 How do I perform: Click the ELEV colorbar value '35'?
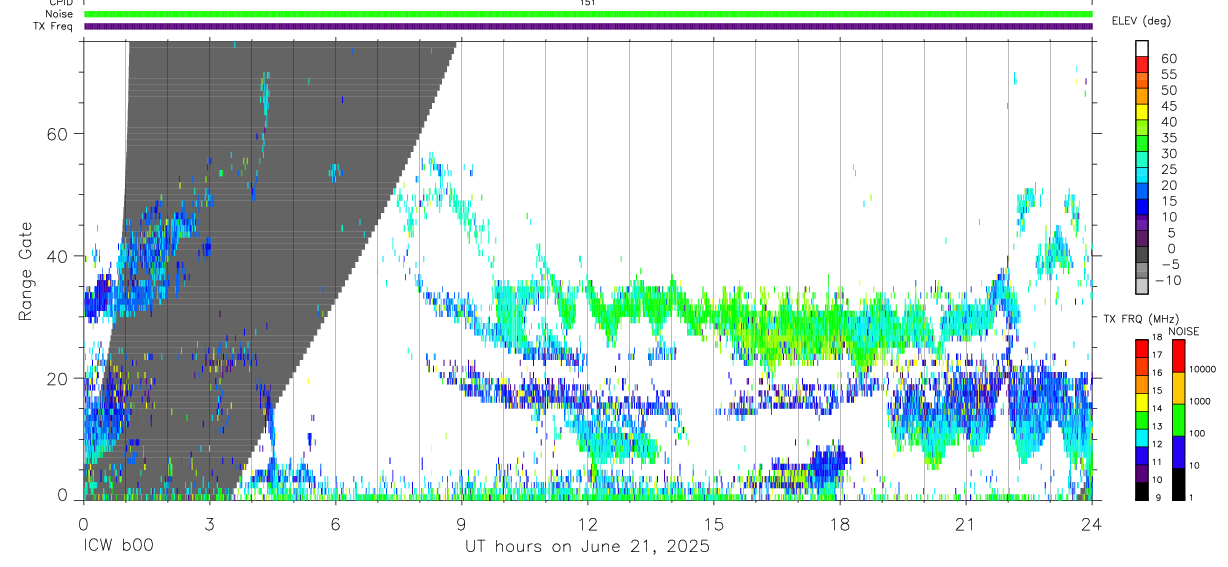(1169, 138)
